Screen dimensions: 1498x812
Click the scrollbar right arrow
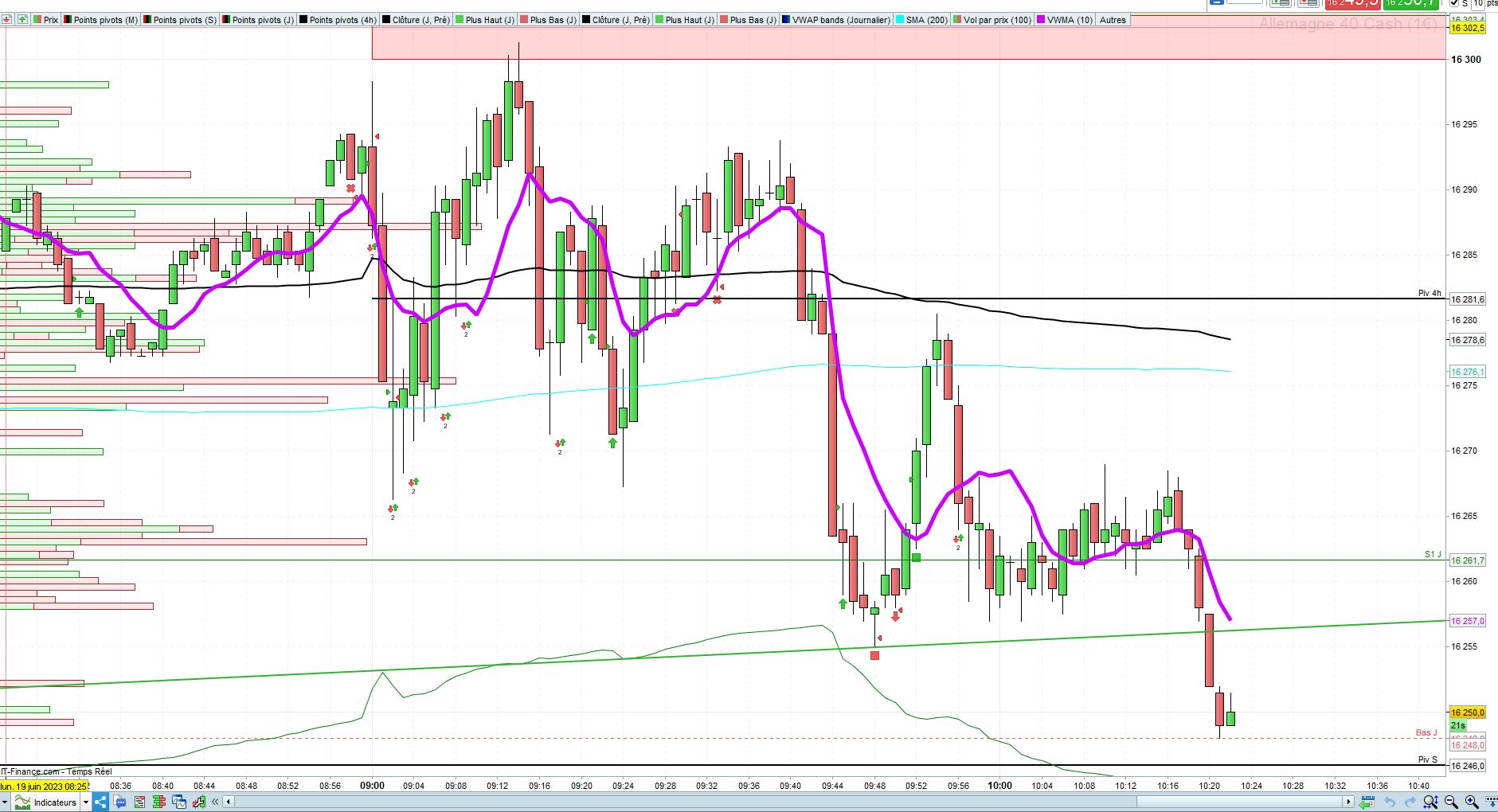(x=1348, y=802)
